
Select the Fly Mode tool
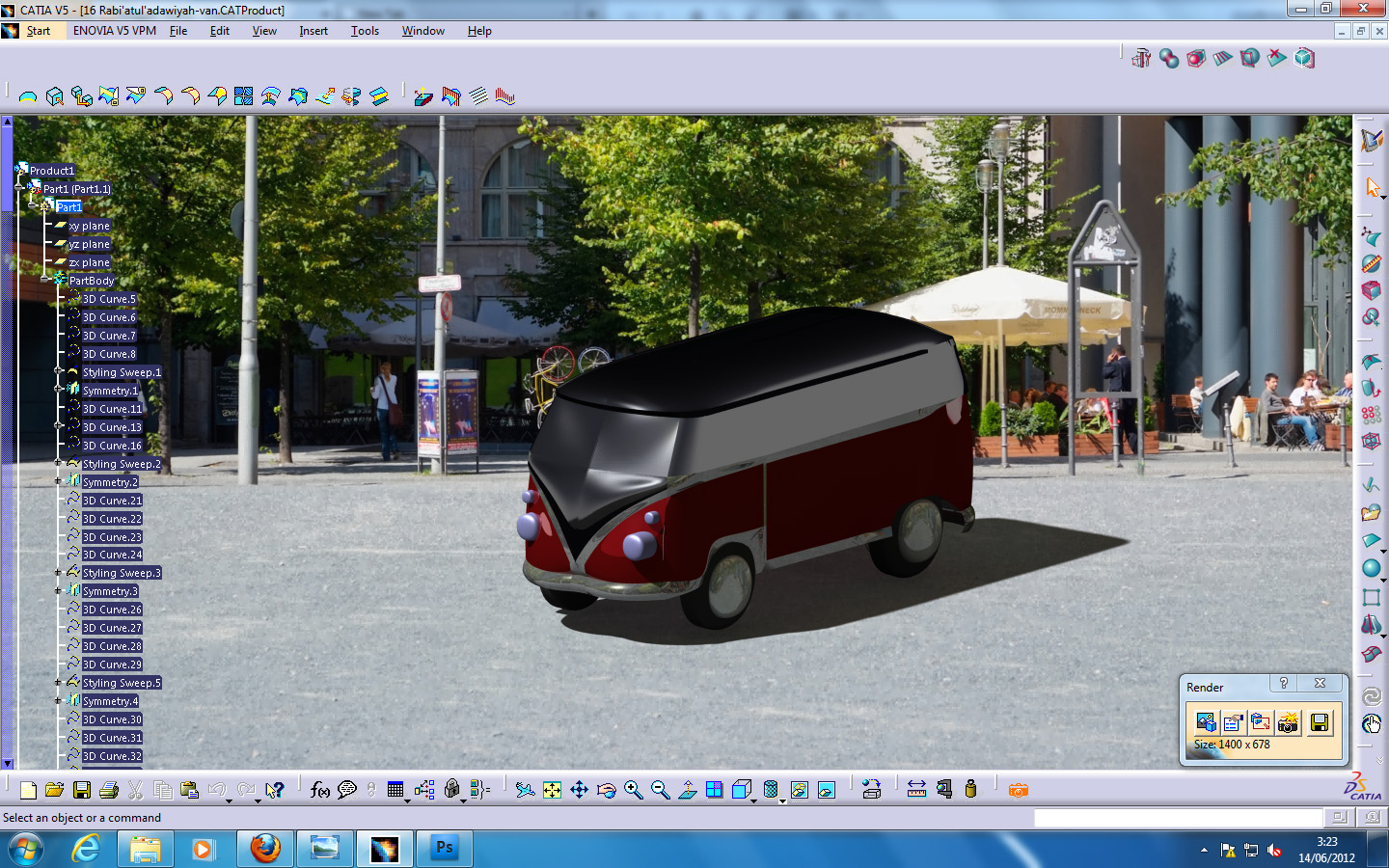pos(524,789)
